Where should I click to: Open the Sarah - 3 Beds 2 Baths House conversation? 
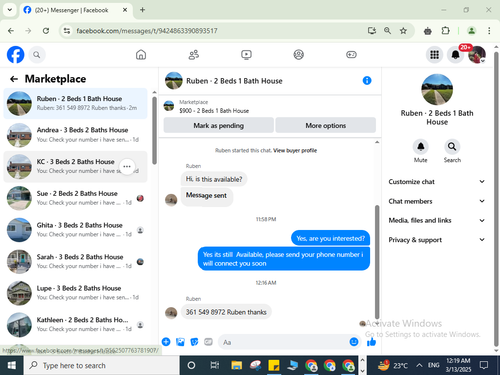pyautogui.click(x=75, y=261)
